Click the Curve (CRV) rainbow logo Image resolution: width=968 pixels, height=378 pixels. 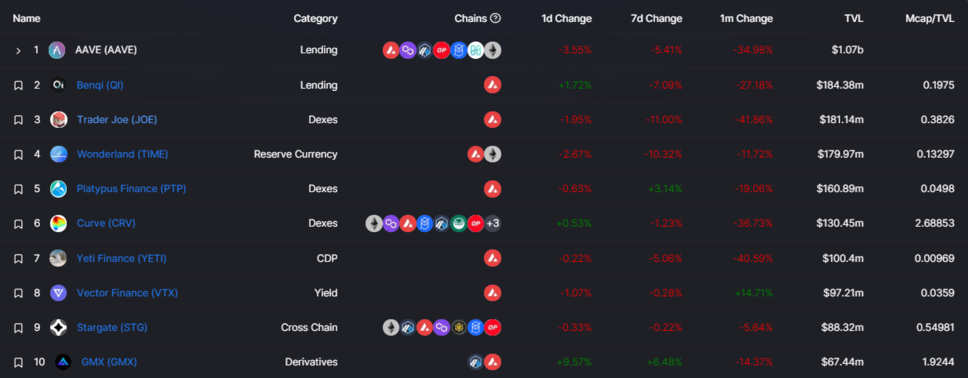tap(58, 224)
